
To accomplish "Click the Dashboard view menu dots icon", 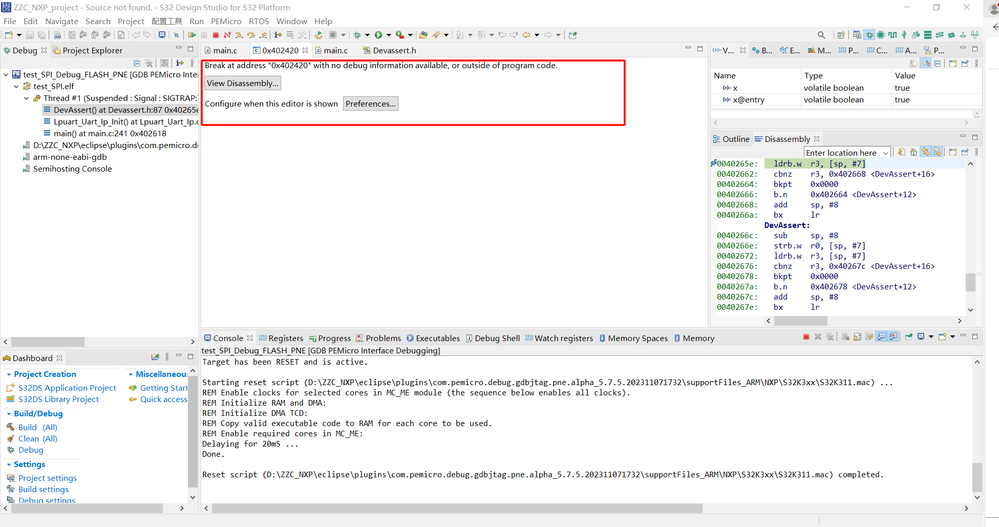I will coord(167,357).
